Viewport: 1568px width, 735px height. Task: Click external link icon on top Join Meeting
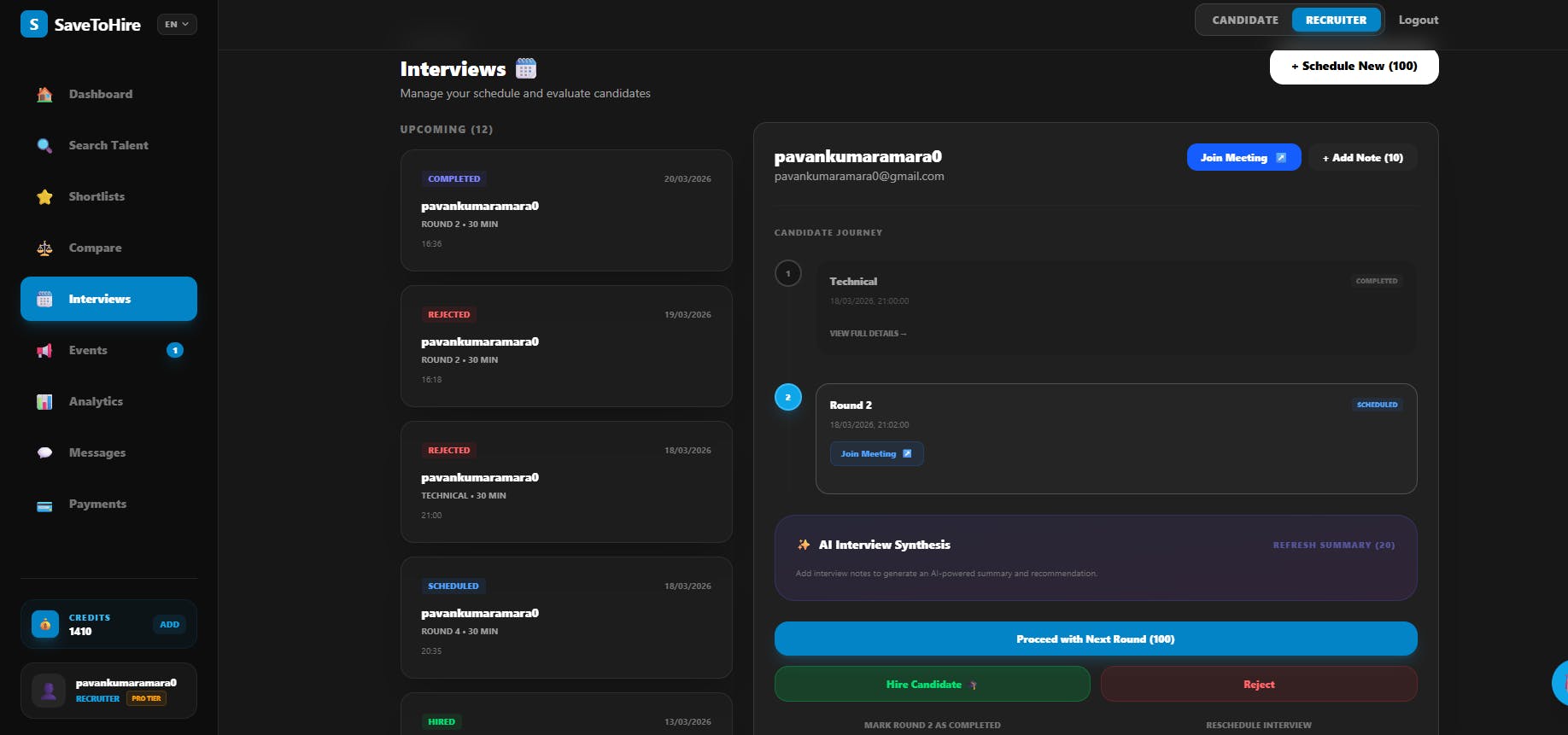point(1281,157)
